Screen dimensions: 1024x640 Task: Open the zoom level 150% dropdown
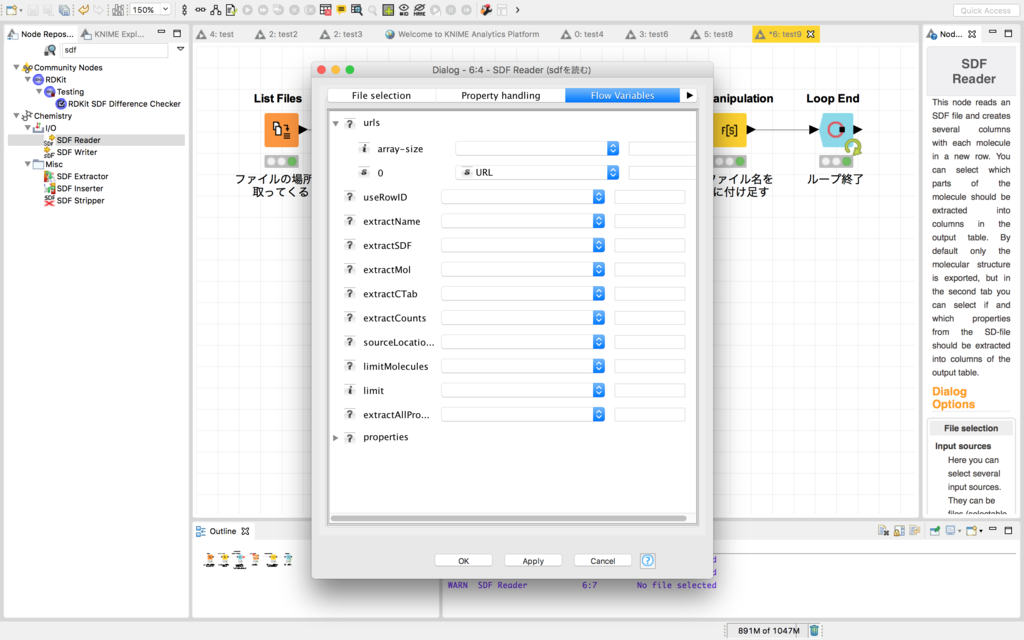point(166,10)
